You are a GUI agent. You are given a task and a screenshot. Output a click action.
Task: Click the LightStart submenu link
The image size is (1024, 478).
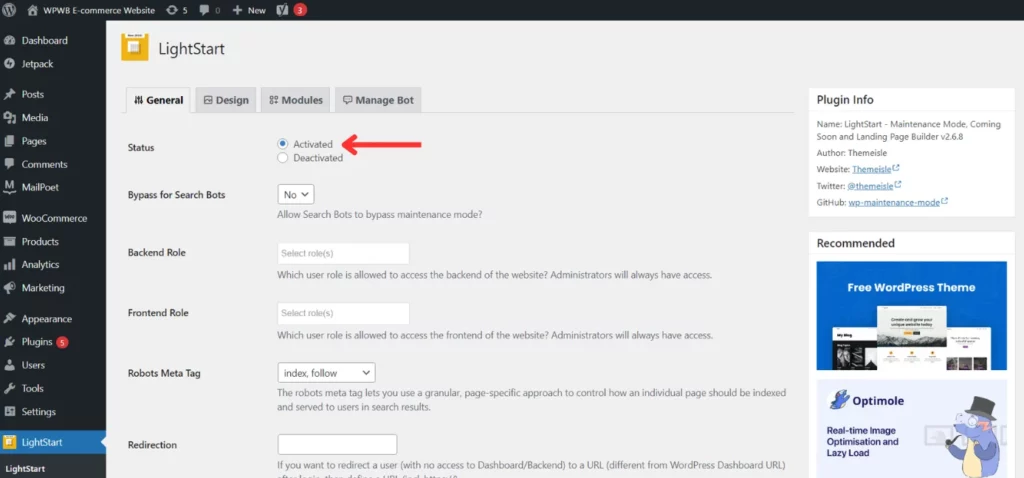[x=24, y=469]
